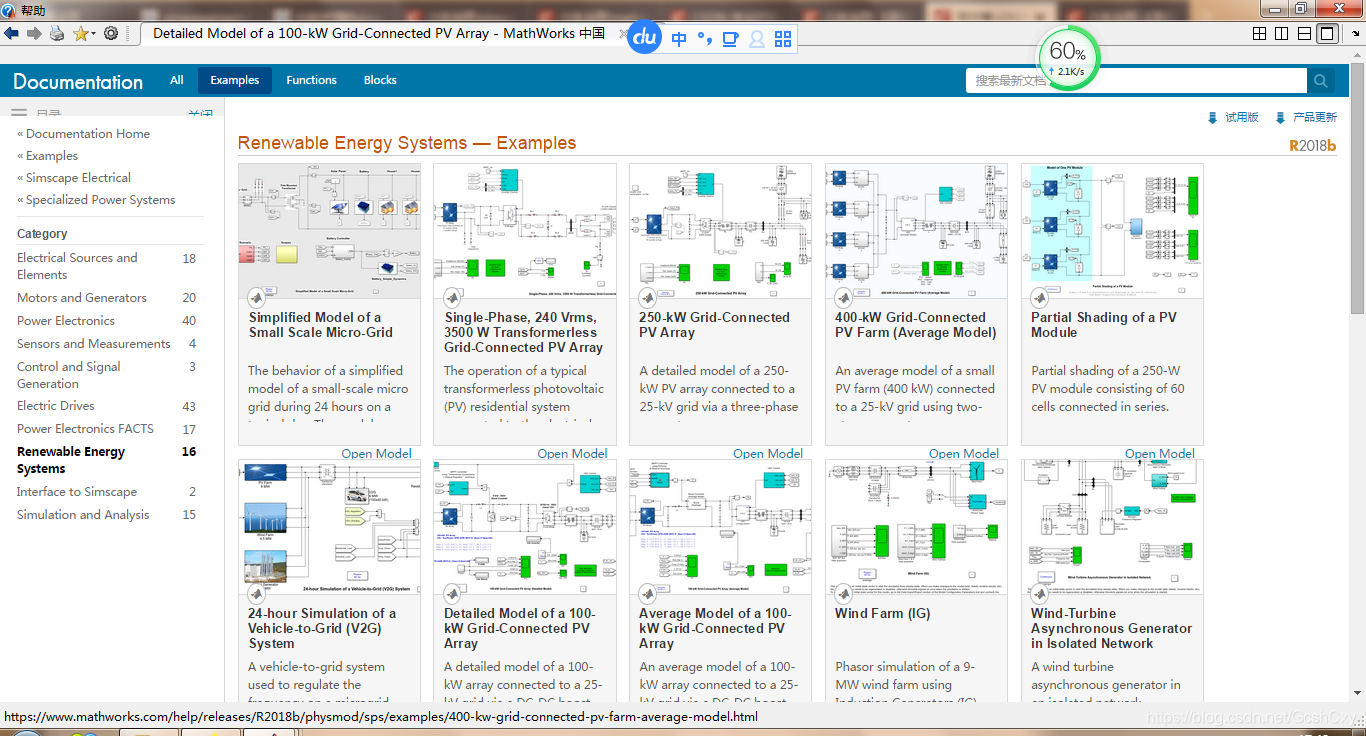Open Single-Phase 240 Vrms PV Array thumbnail
Screen dimensions: 1366x736
point(525,231)
